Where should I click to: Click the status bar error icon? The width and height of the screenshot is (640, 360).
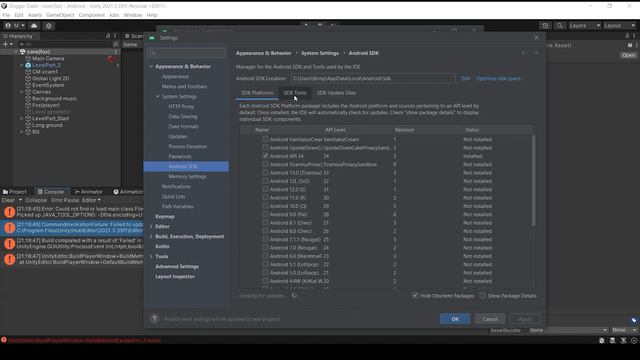4,340
